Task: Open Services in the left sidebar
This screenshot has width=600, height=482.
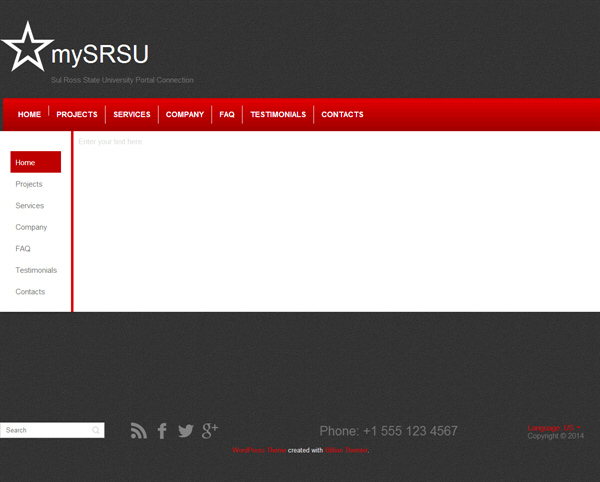Action: pyautogui.click(x=30, y=206)
